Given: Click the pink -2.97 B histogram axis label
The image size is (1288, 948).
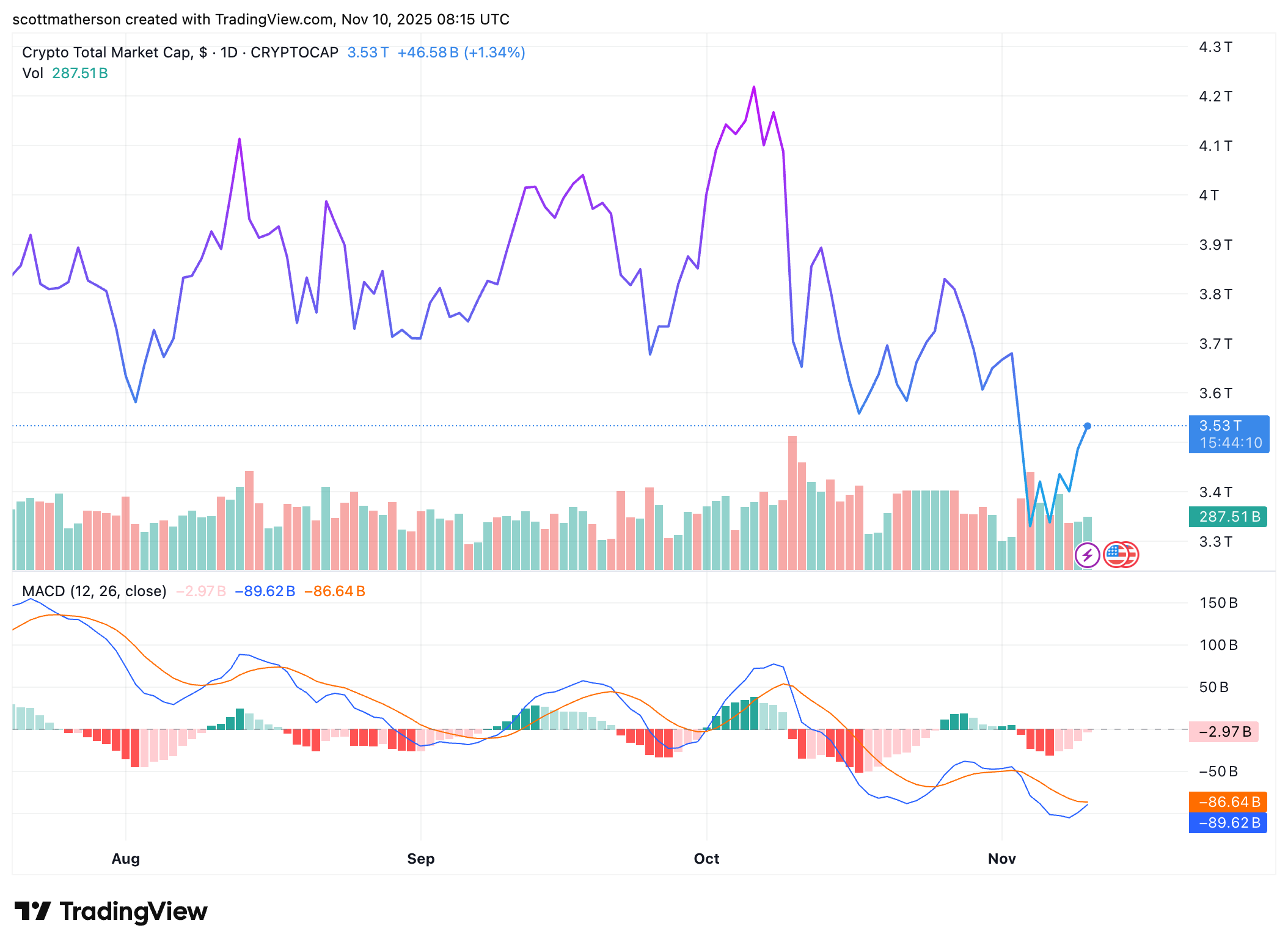Looking at the screenshot, I should (x=1224, y=732).
